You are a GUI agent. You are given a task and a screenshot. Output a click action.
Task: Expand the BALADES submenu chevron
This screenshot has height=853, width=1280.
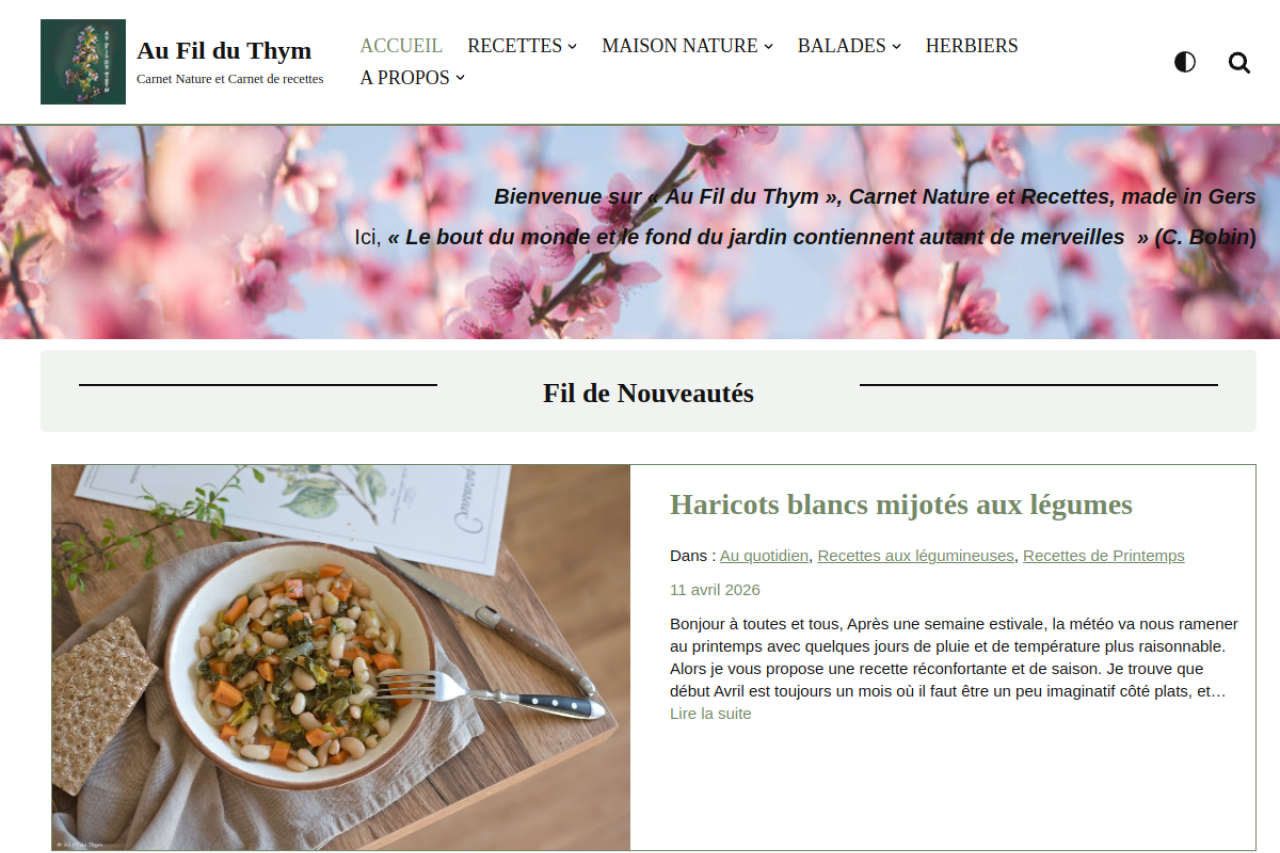point(896,46)
